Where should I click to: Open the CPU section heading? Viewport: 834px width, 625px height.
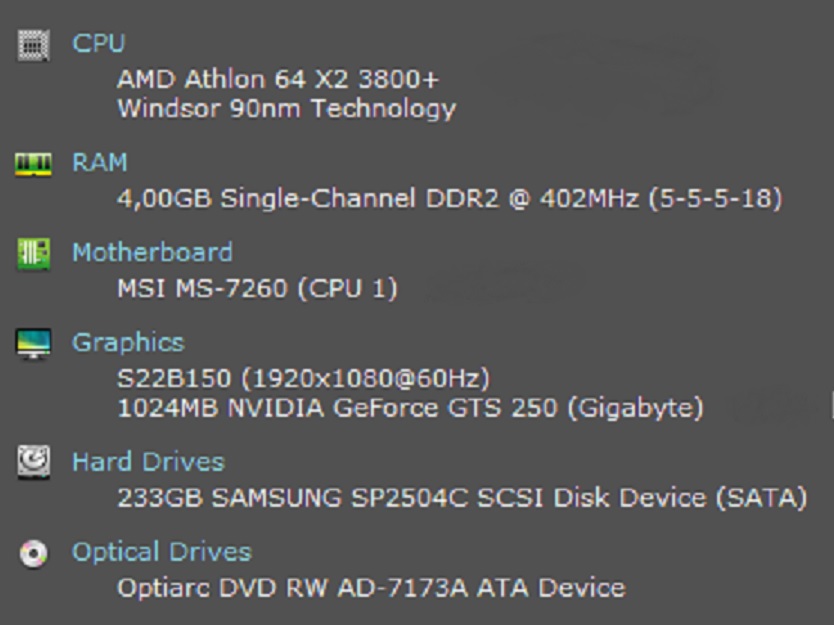point(98,43)
